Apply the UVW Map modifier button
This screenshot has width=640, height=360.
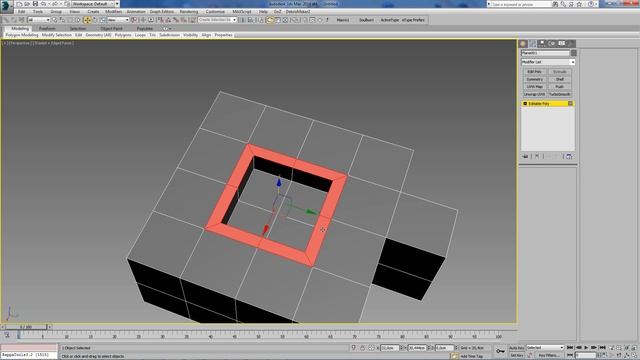[x=535, y=87]
